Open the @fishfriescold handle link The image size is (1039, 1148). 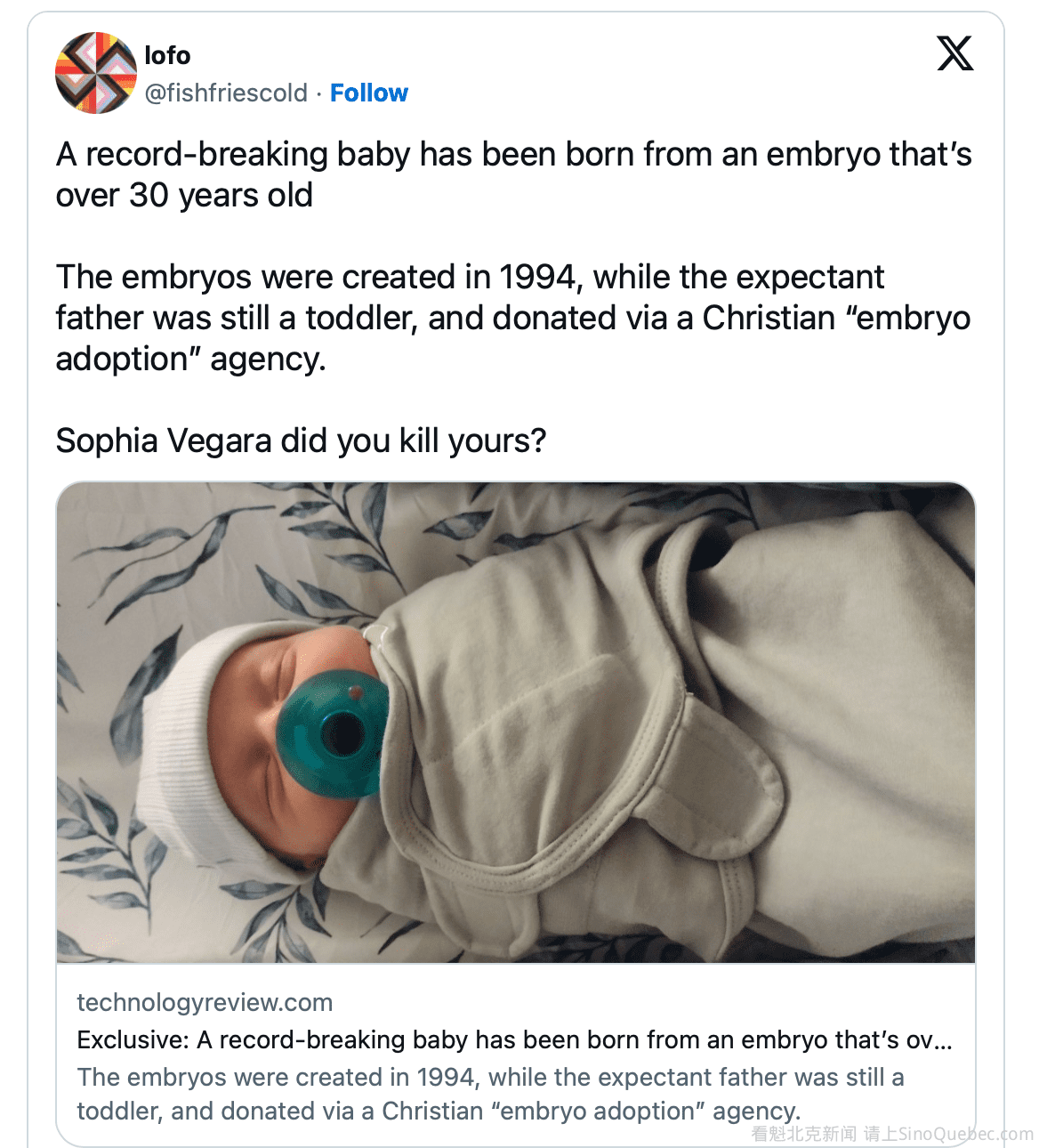(x=226, y=93)
